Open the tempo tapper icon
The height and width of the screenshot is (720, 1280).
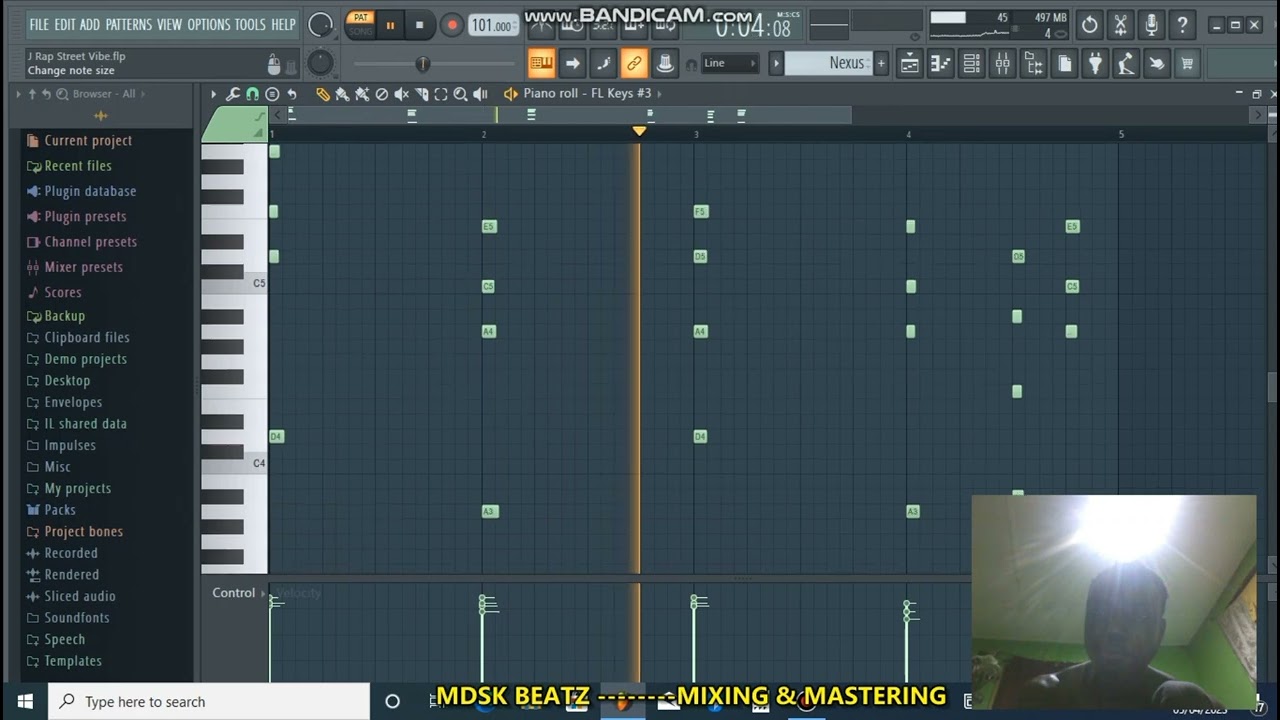tap(1126, 63)
